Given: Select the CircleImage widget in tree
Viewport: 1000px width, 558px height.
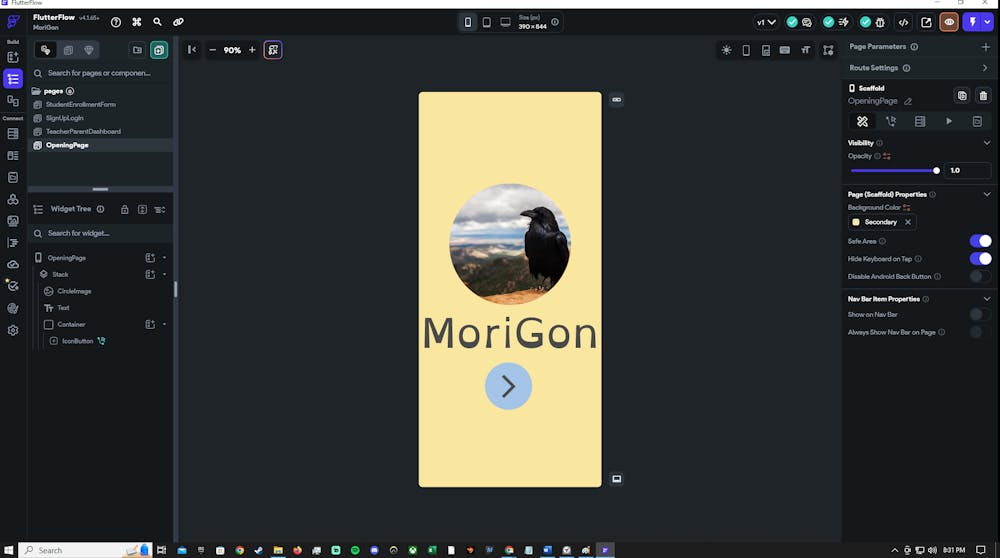Looking at the screenshot, I should click(74, 291).
